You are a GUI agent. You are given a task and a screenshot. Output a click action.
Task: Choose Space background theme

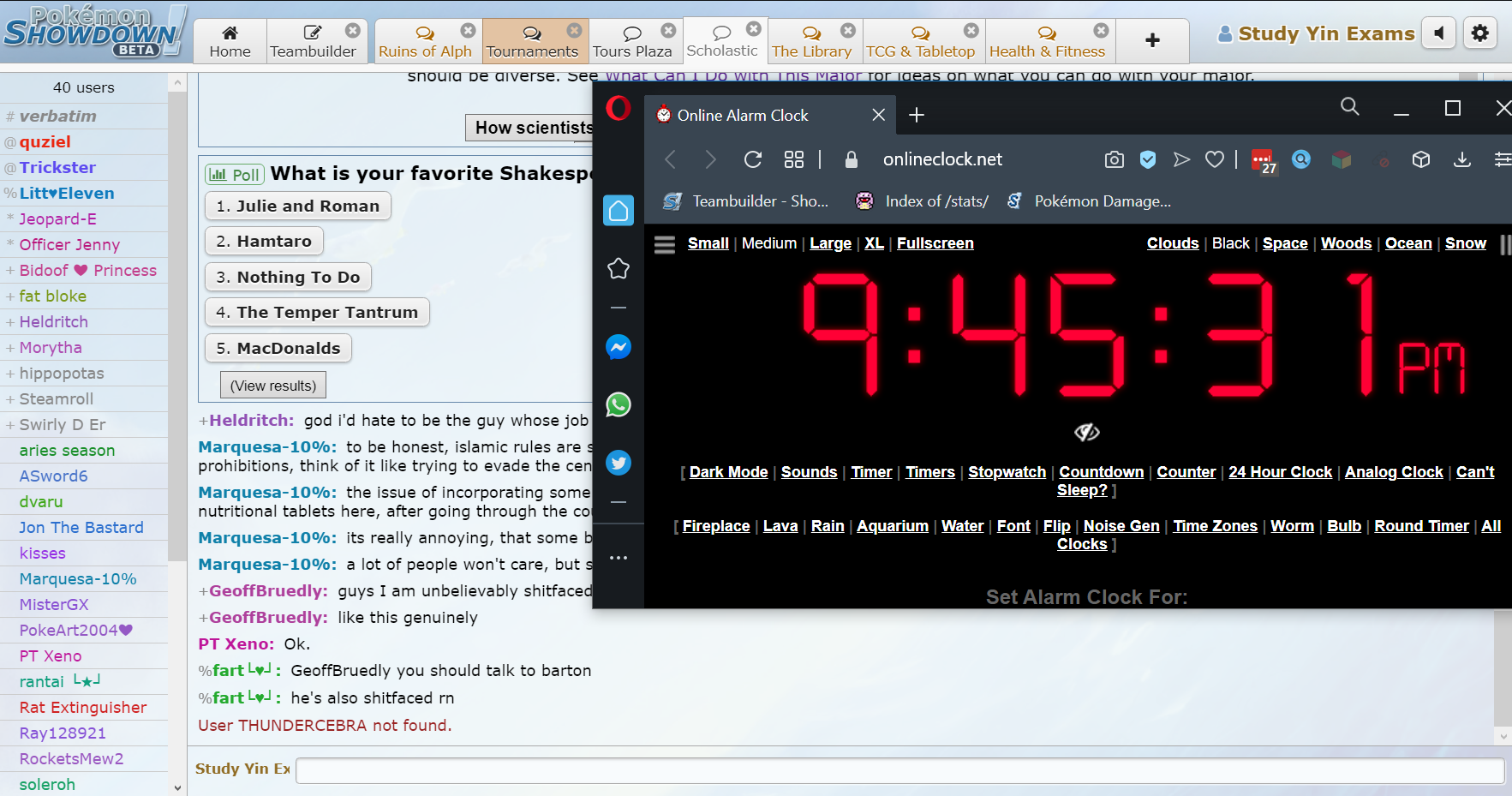(x=1285, y=243)
